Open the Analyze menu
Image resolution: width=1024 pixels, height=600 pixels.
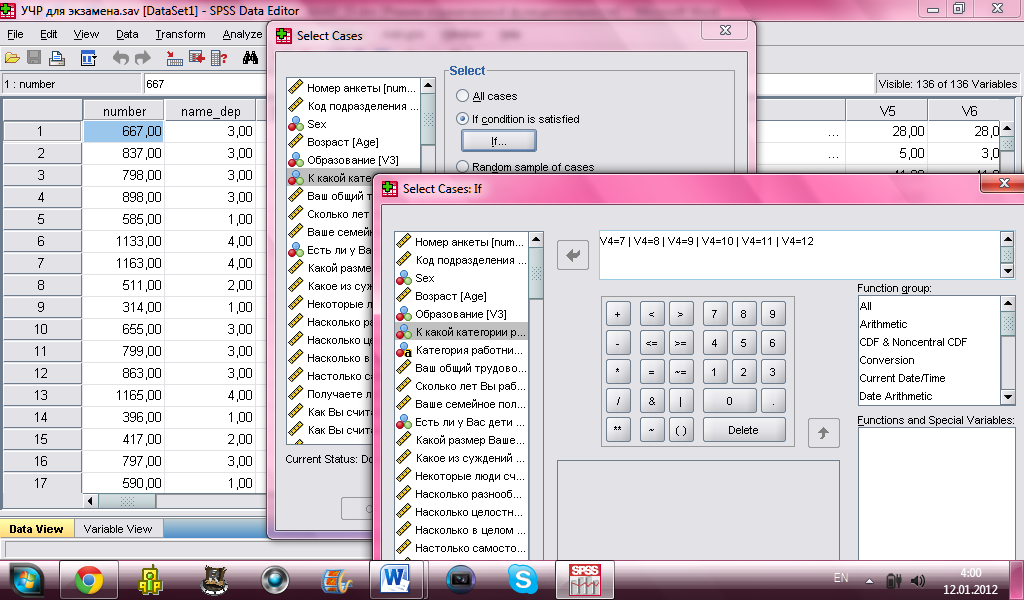242,35
